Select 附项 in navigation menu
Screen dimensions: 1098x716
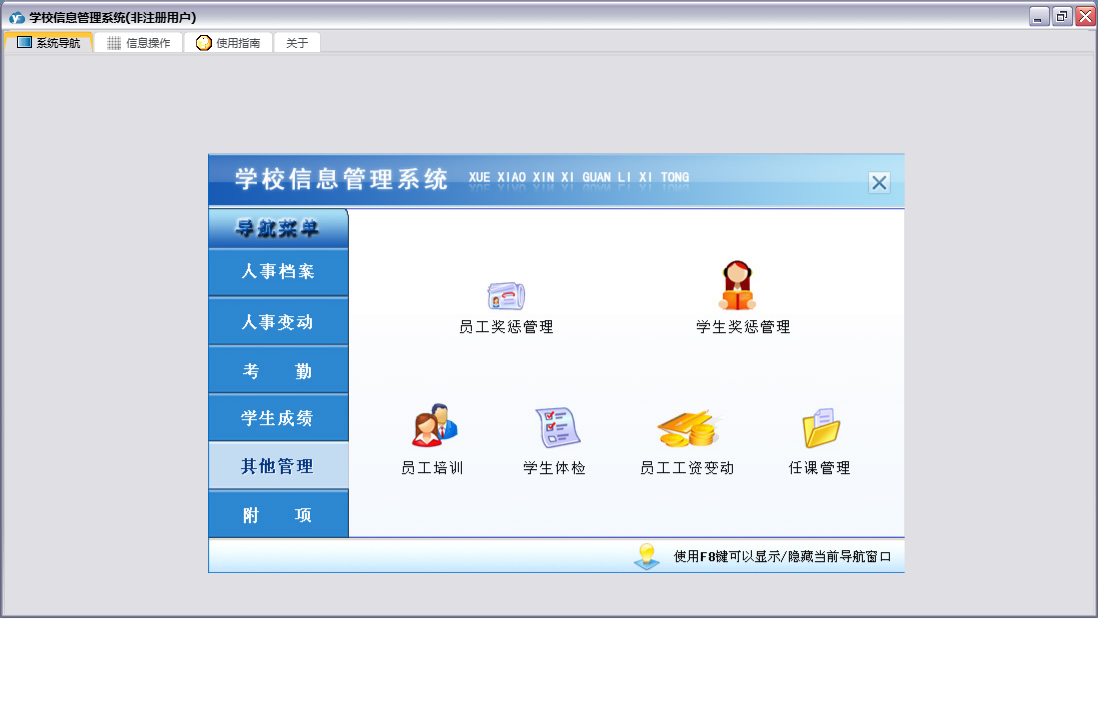278,514
